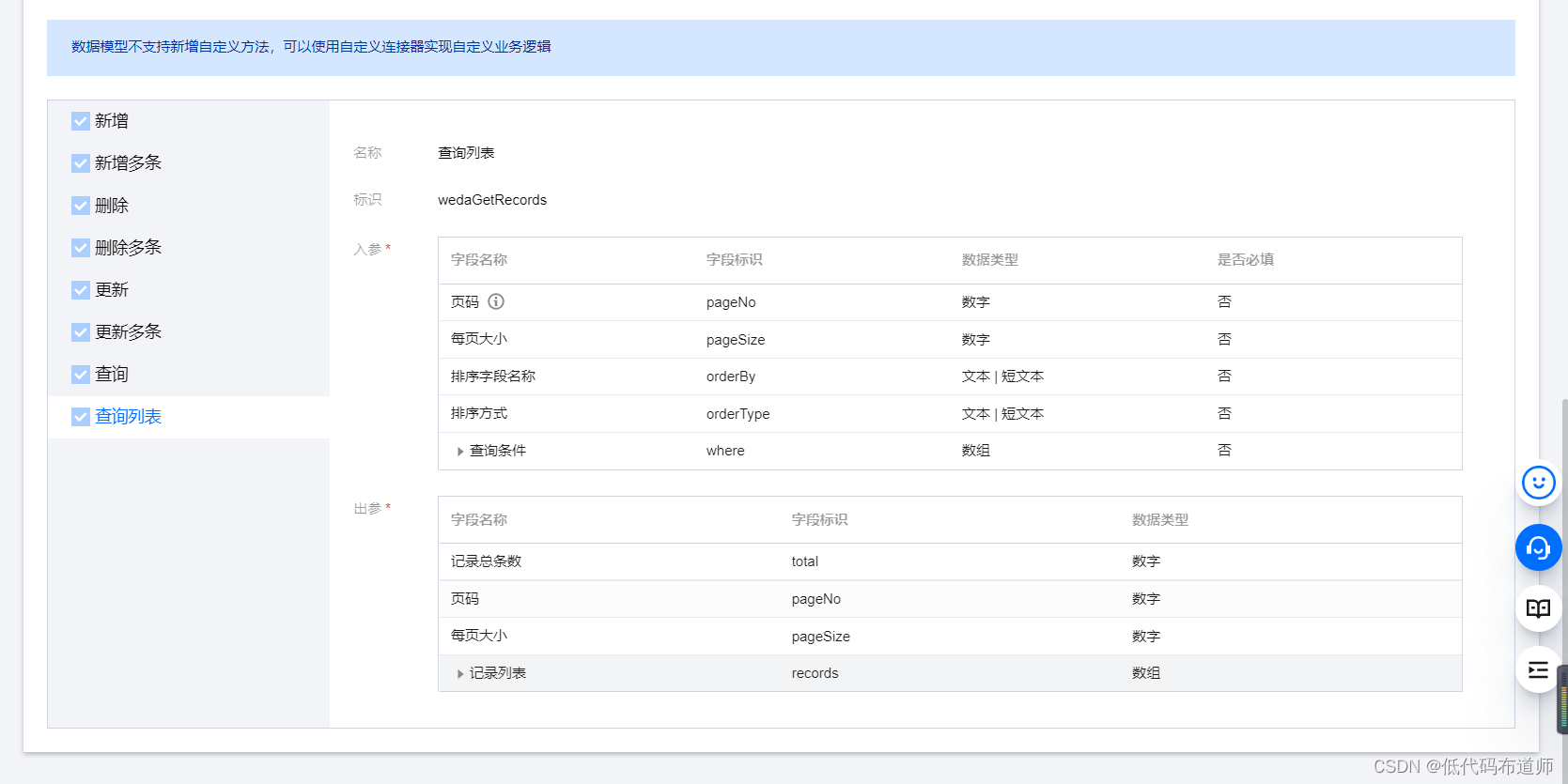The image size is (1568, 784).
Task: Click the 每页大小 cell in input parameters
Action: pyautogui.click(x=479, y=339)
